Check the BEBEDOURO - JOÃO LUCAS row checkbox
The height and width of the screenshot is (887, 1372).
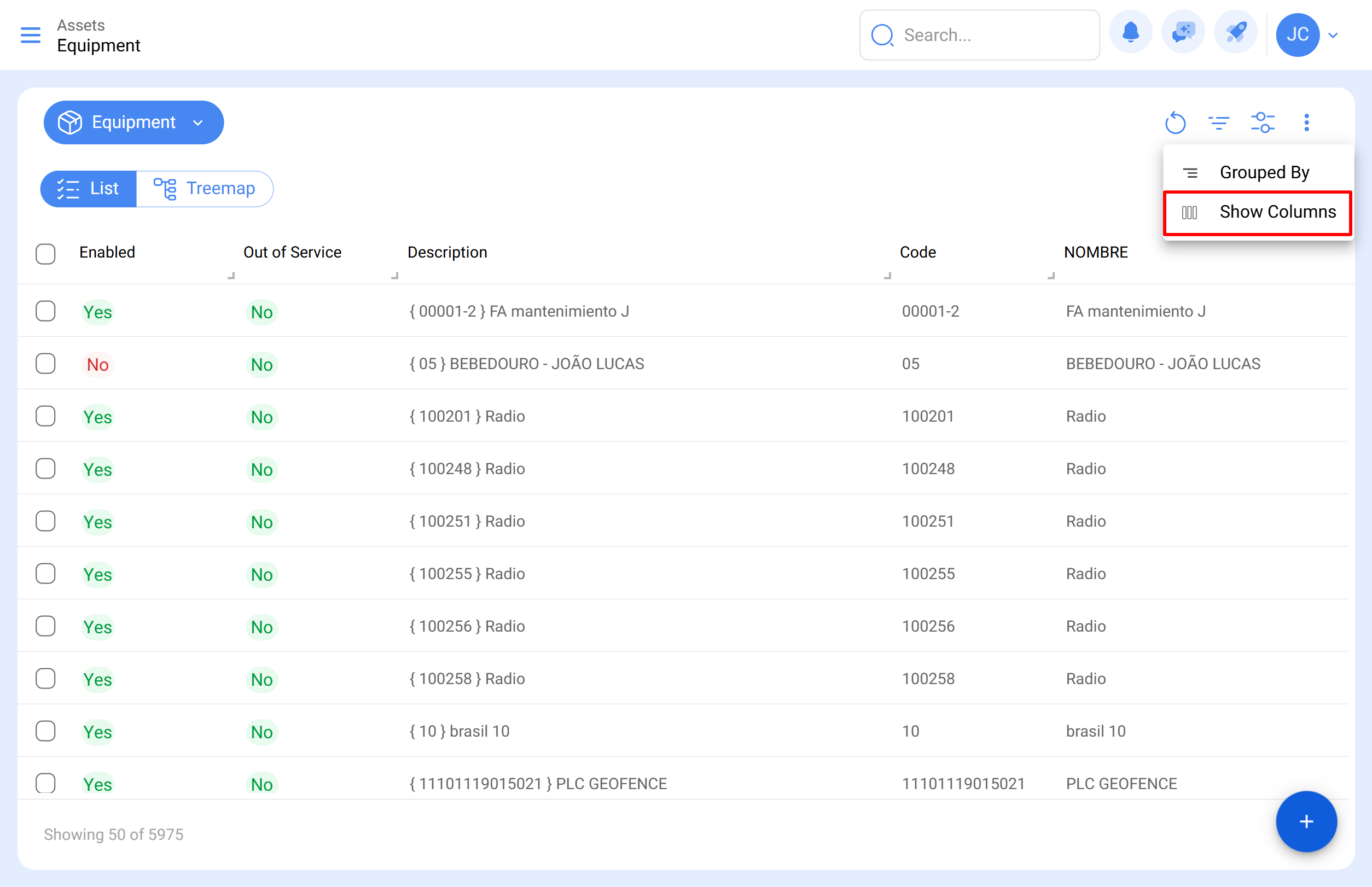(x=45, y=364)
